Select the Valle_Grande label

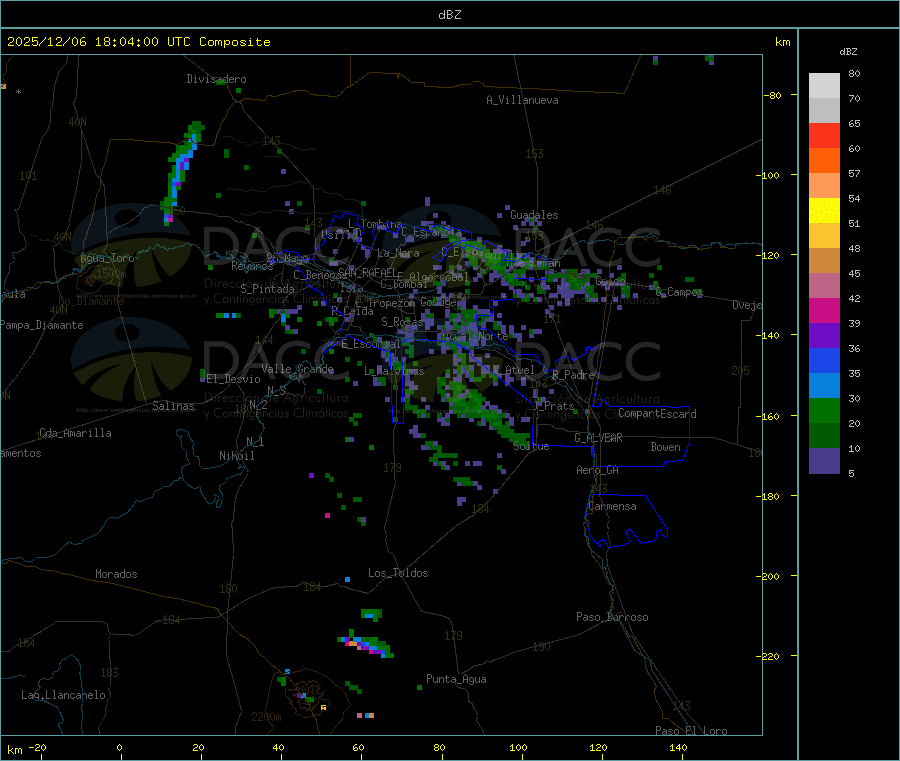click(297, 369)
